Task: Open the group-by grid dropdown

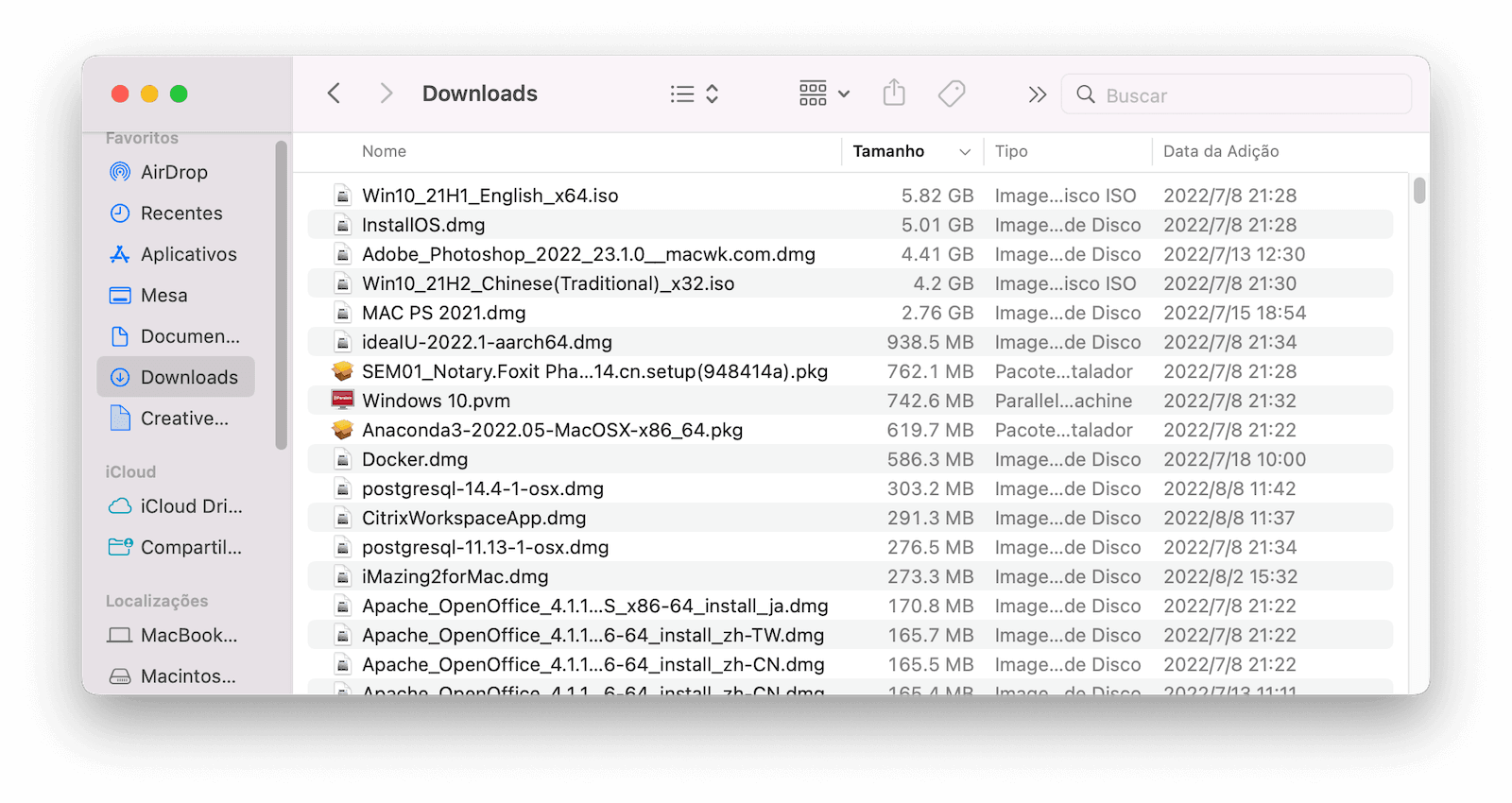Action: pos(824,94)
